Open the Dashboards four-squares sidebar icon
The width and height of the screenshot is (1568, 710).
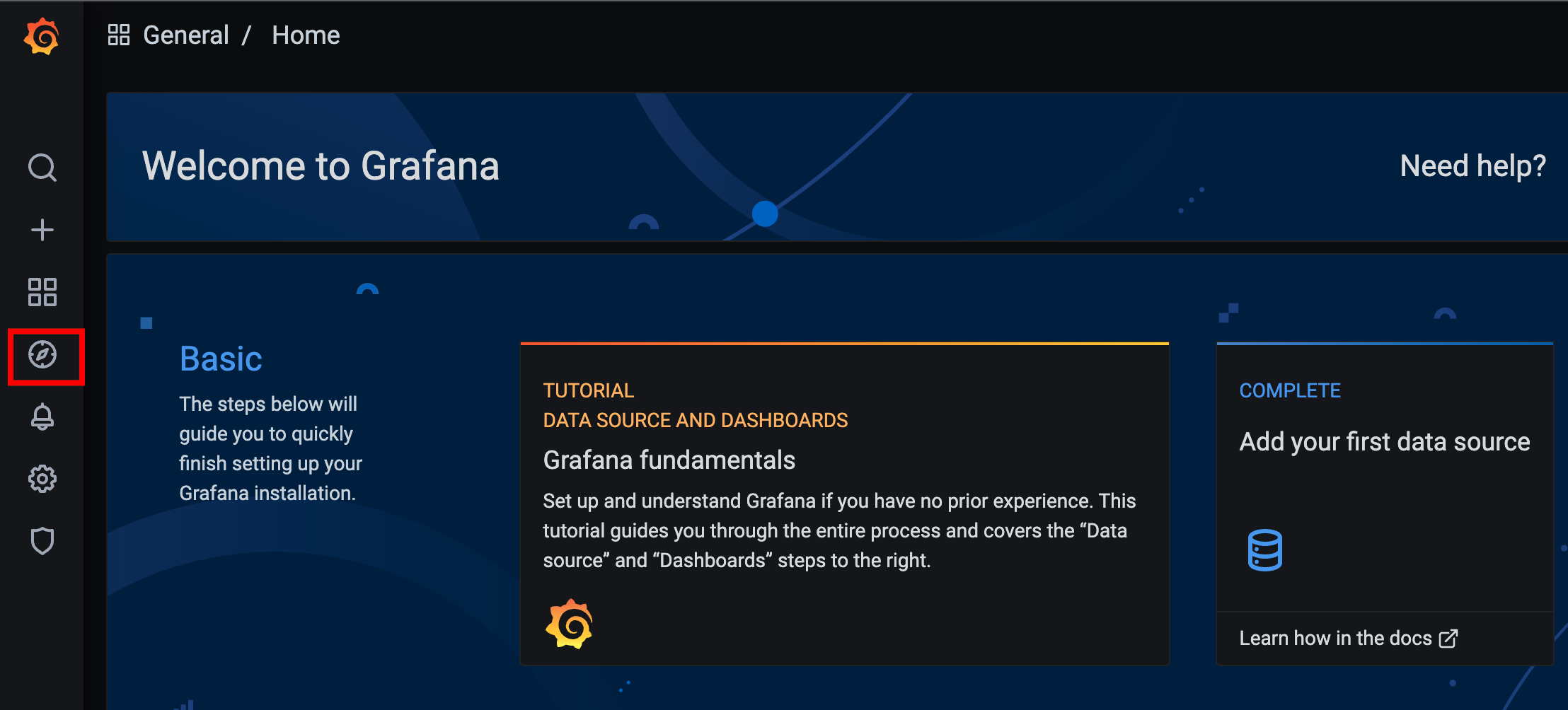point(42,292)
